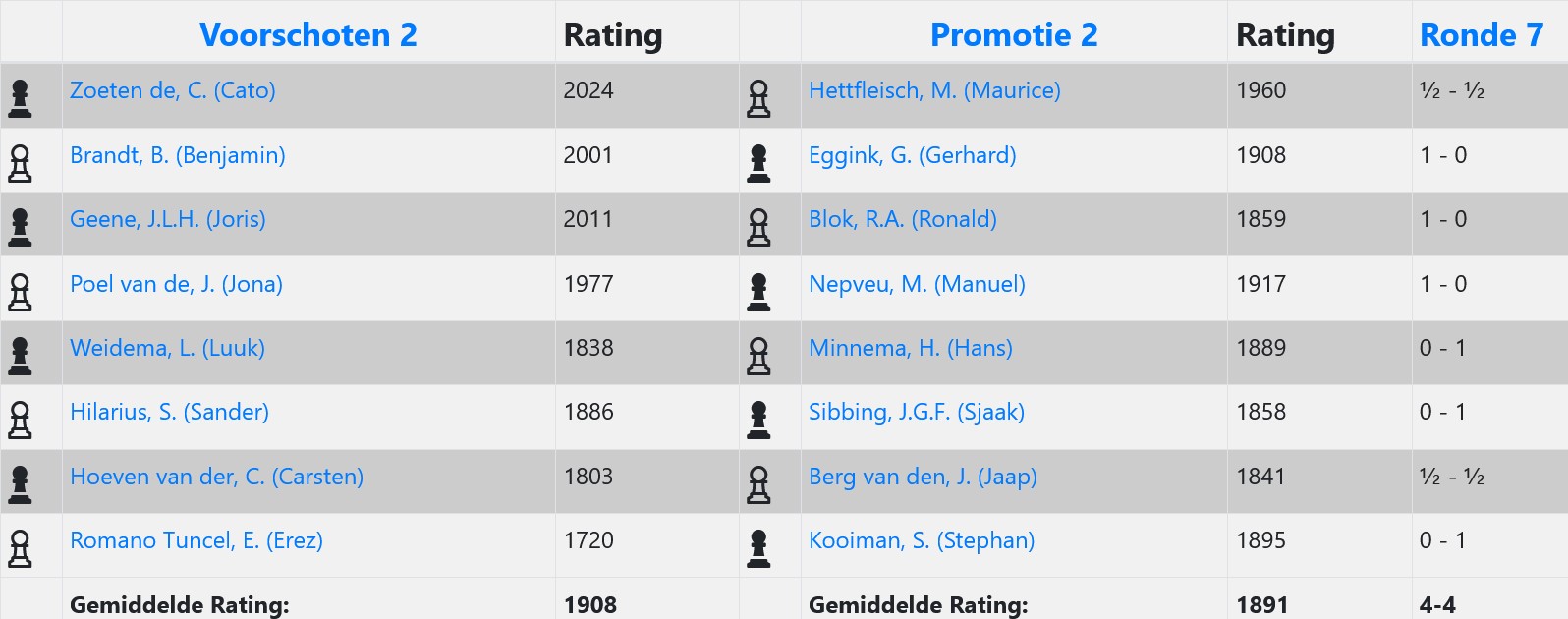Screen dimensions: 1568x619
Task: Click the black pawn icon beside Zoeten de, C.
Action: (20, 98)
